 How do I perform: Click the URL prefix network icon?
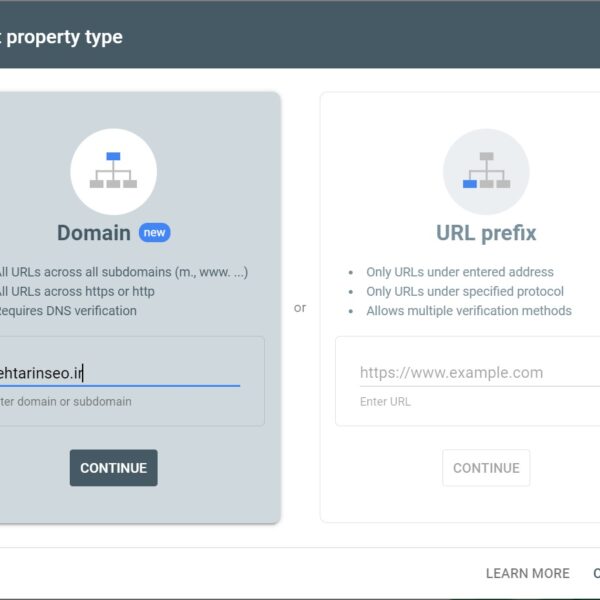coord(486,171)
